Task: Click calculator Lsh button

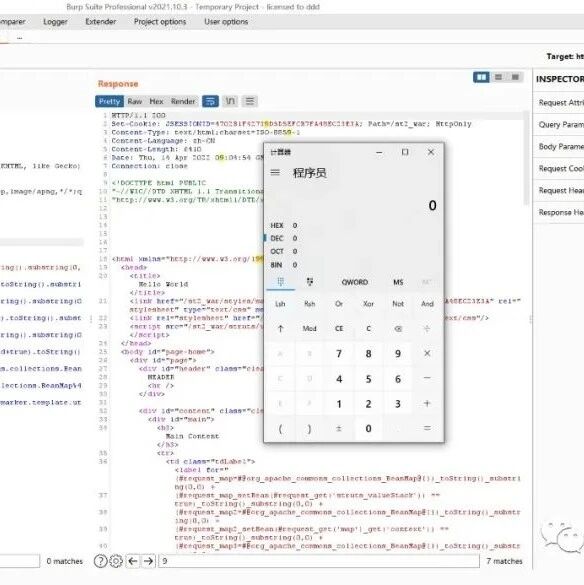Action: tap(280, 304)
